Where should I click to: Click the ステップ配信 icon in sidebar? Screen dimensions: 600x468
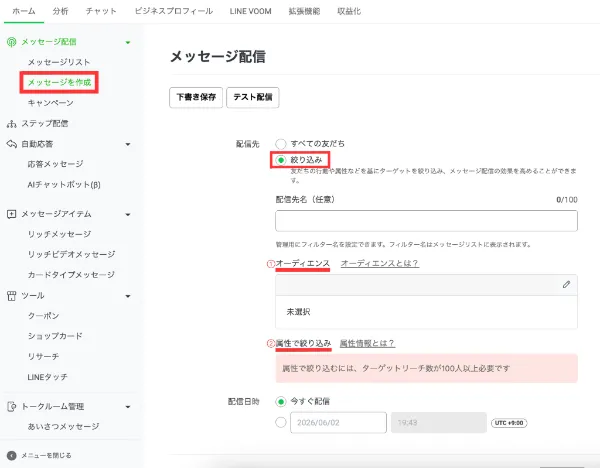click(x=11, y=124)
